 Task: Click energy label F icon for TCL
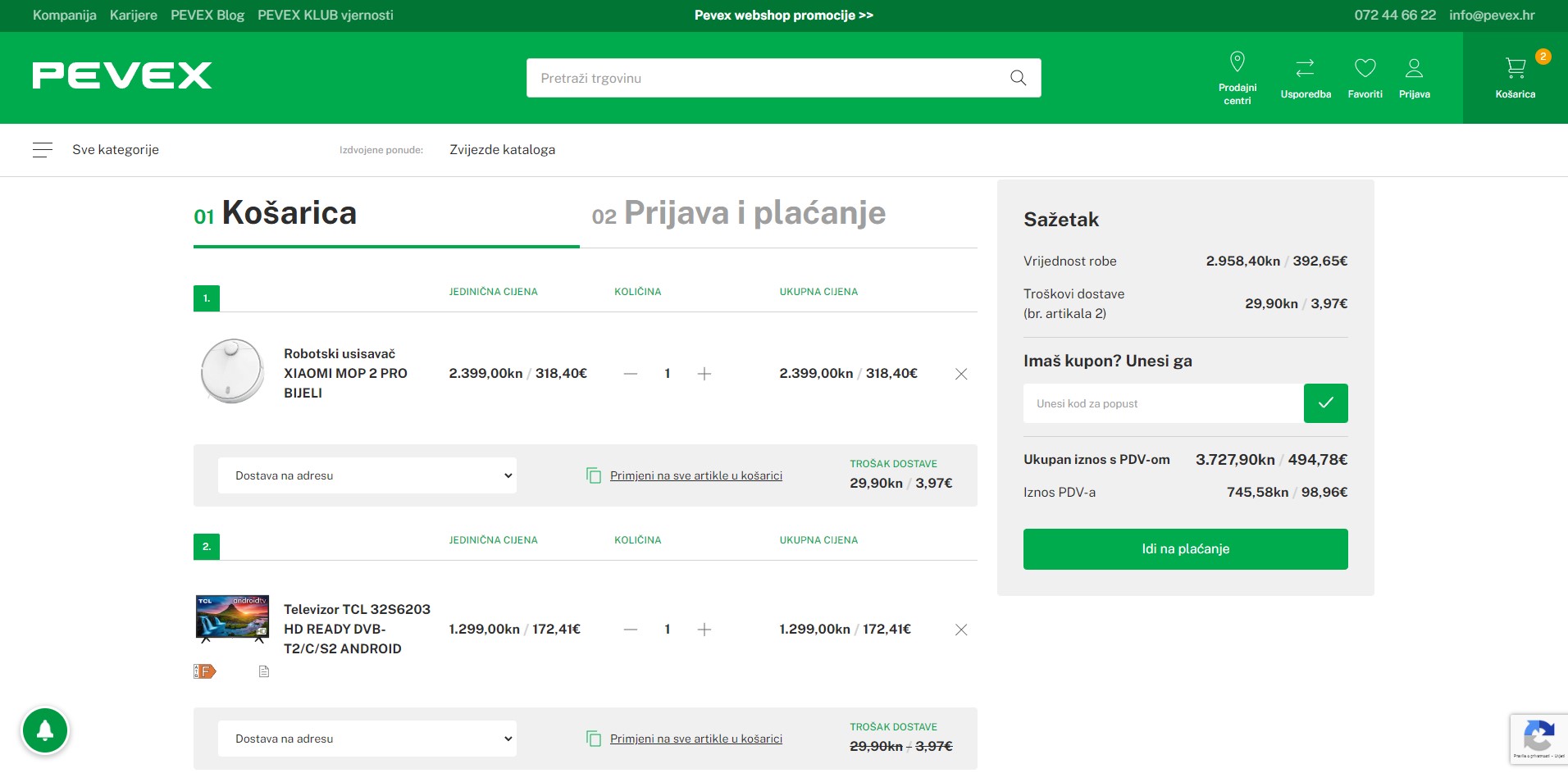pyautogui.click(x=204, y=671)
